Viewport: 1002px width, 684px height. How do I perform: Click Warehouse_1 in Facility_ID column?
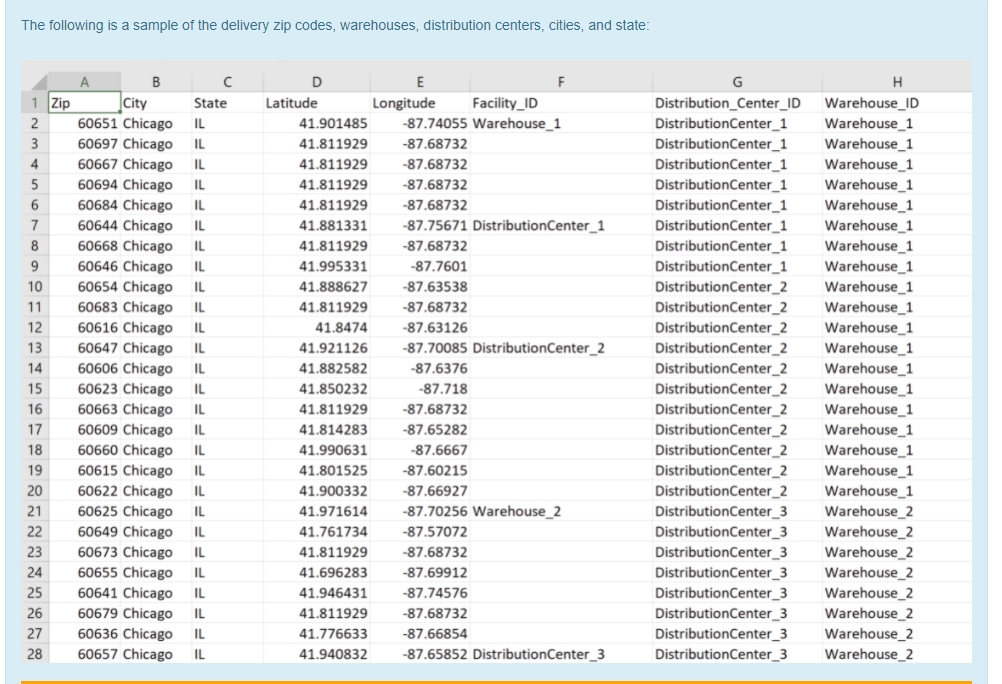tap(561, 123)
